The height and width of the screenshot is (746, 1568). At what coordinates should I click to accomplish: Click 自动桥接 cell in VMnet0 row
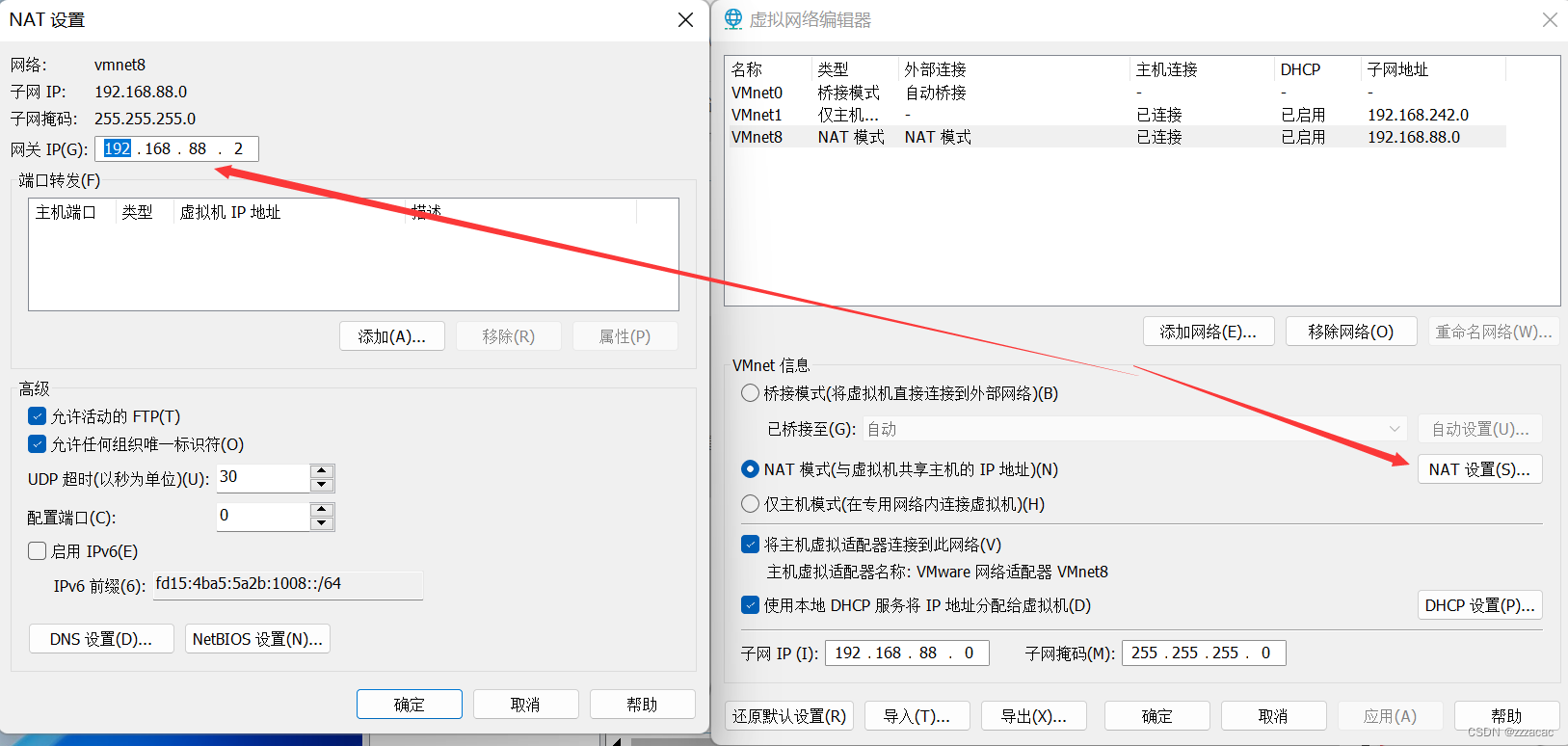click(935, 93)
